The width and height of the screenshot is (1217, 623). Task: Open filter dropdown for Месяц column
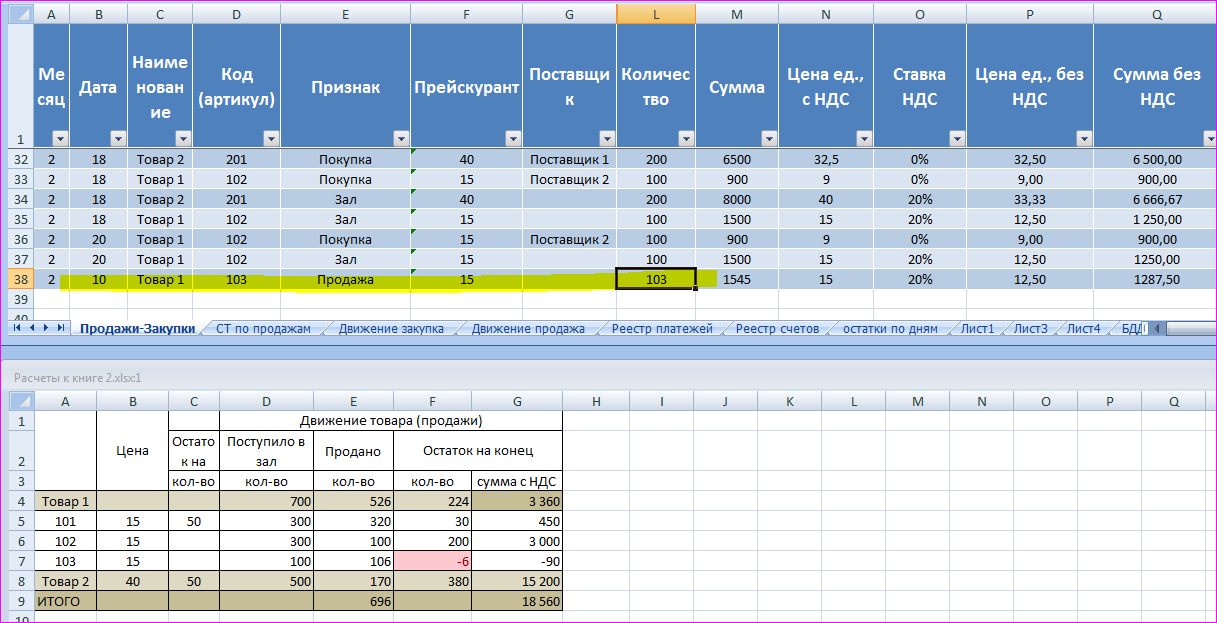pyautogui.click(x=59, y=139)
